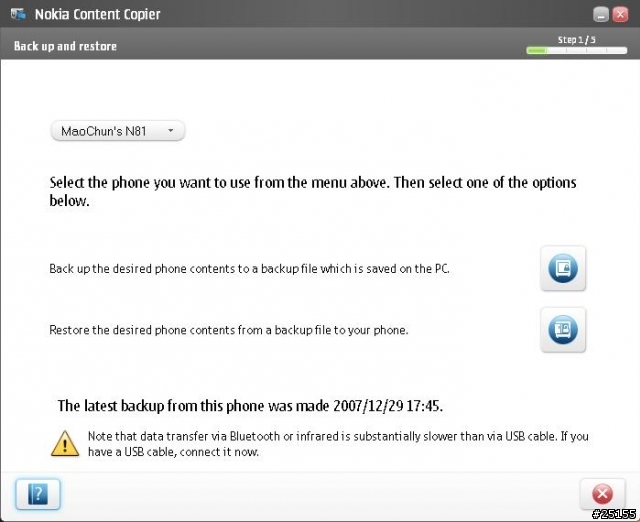Click the 'Select the phone you want' instruction
Screen dimensions: 640x522
coord(313,191)
